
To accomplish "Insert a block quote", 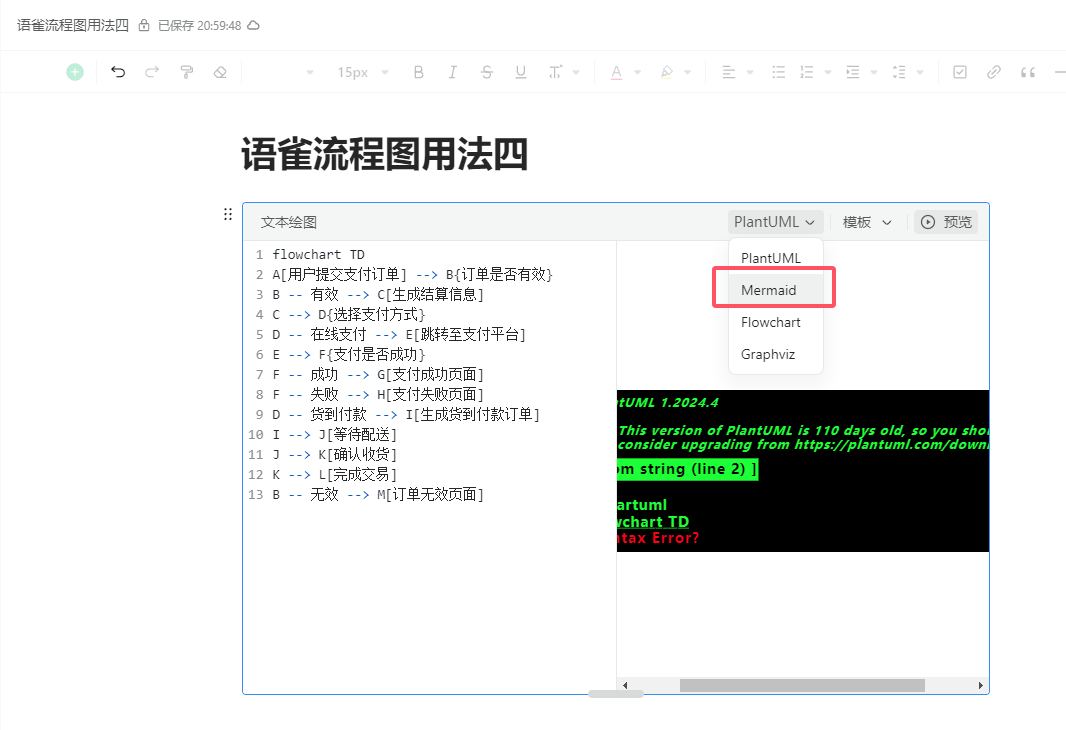I will [x=1028, y=72].
